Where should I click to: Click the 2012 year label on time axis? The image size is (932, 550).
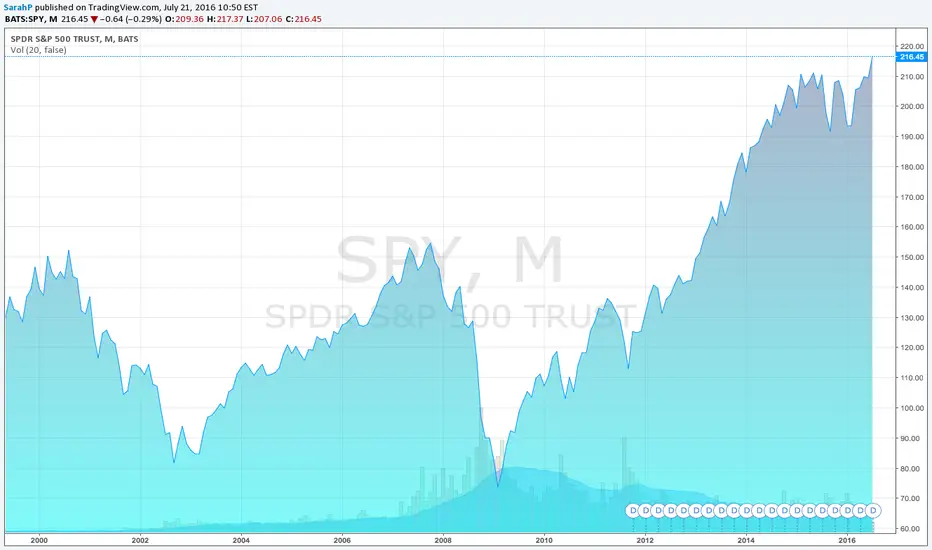(645, 540)
